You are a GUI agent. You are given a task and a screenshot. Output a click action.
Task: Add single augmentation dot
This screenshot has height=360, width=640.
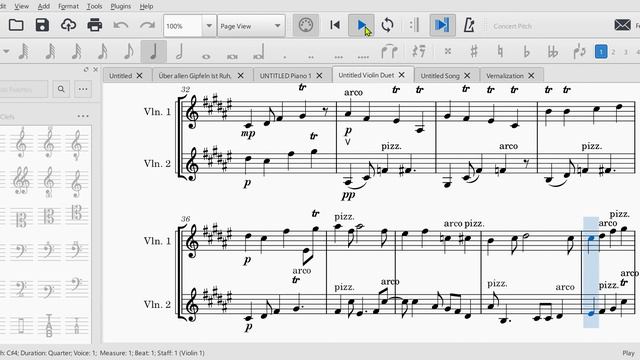click(285, 56)
